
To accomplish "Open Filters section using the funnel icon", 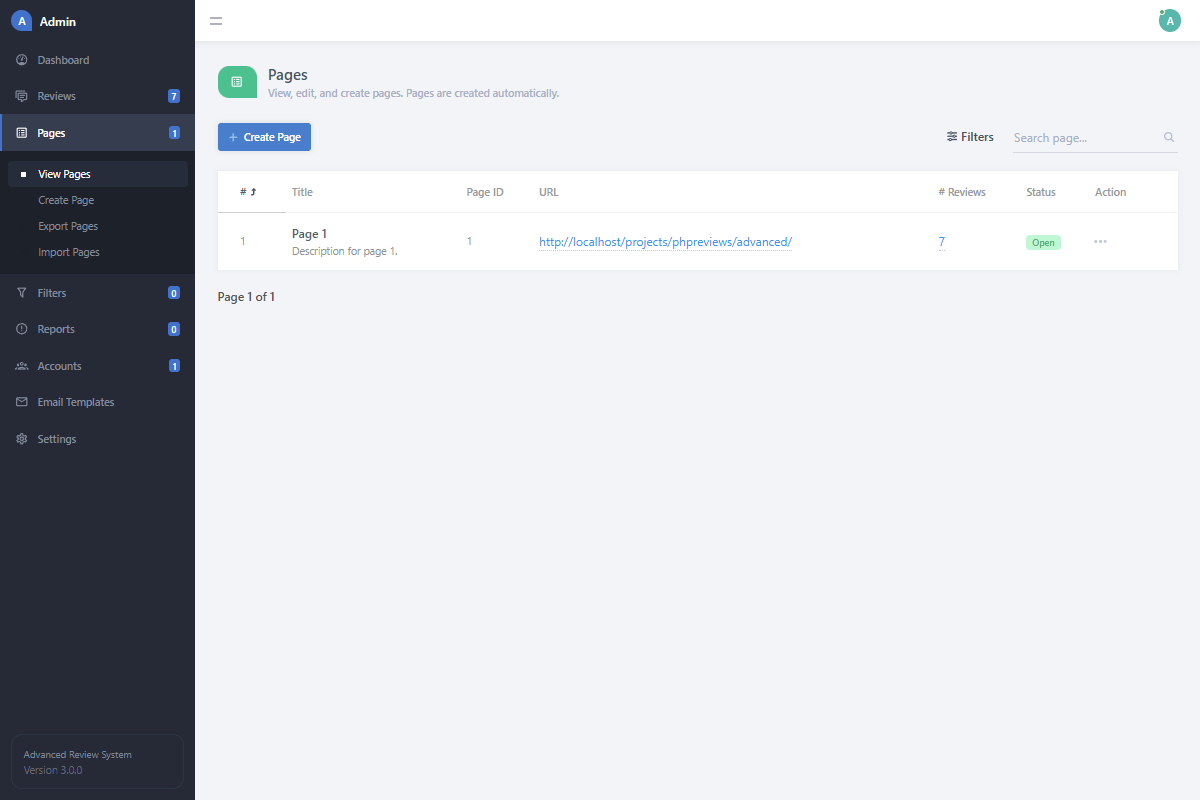I will 21,292.
